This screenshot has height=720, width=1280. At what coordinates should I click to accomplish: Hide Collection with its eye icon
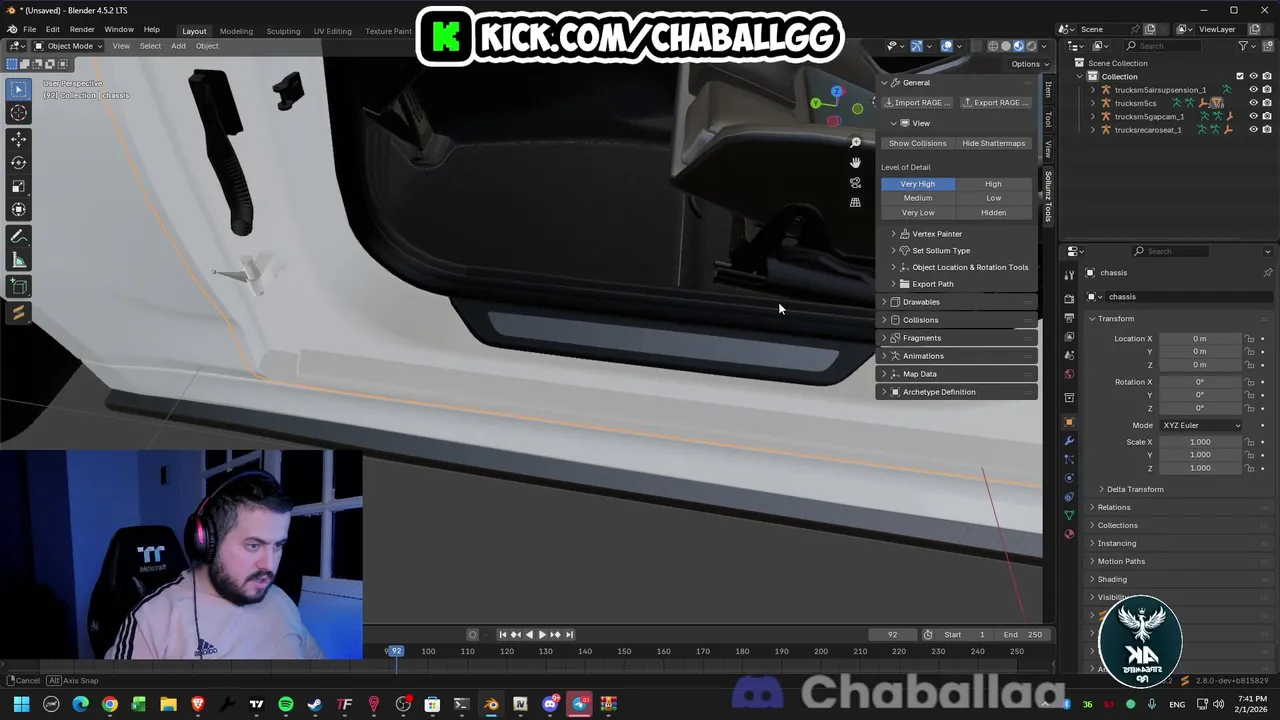(x=1254, y=76)
